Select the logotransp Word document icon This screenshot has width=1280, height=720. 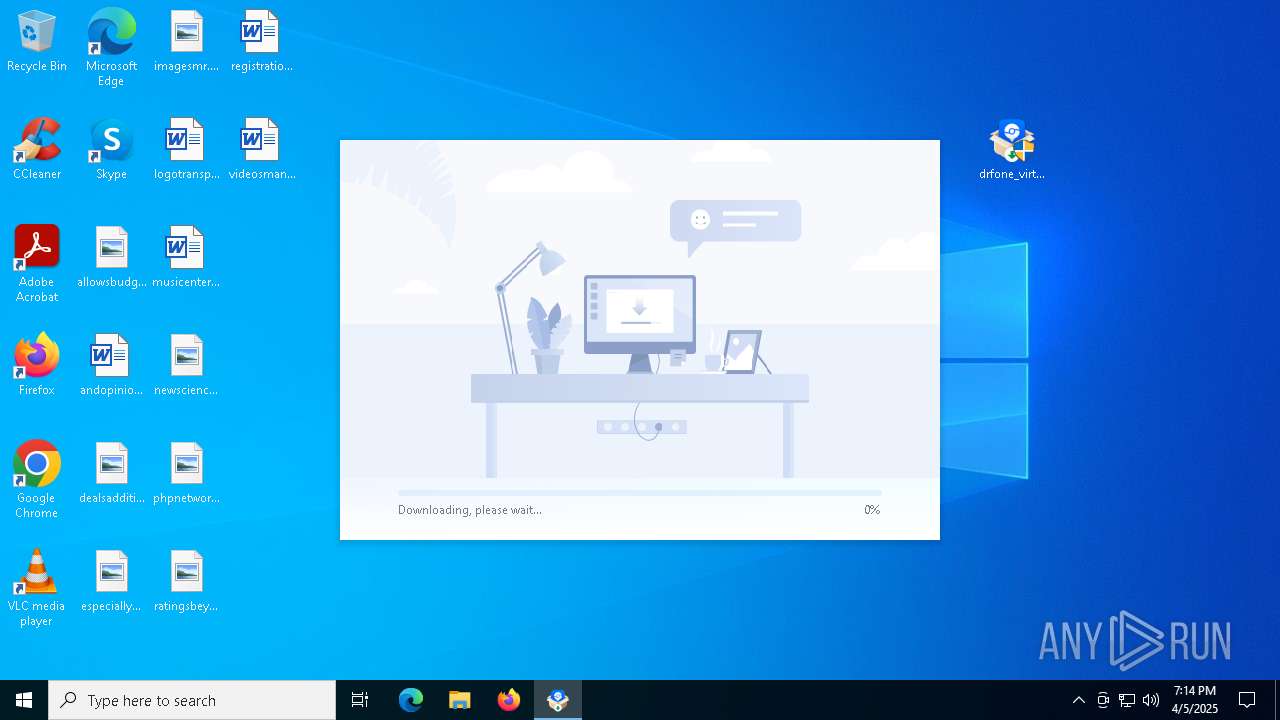[x=186, y=150]
